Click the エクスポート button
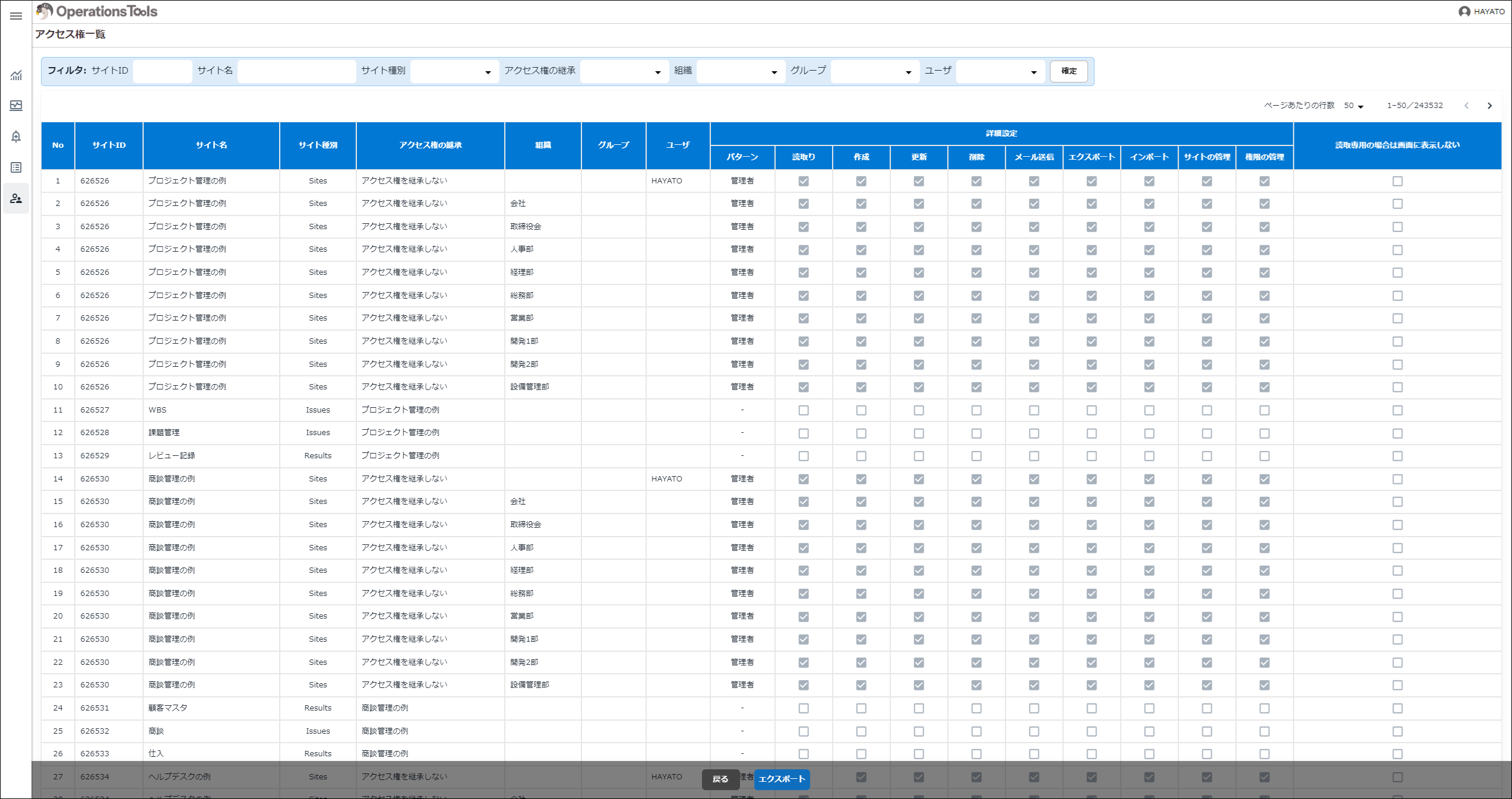This screenshot has width=1512, height=799. [782, 779]
